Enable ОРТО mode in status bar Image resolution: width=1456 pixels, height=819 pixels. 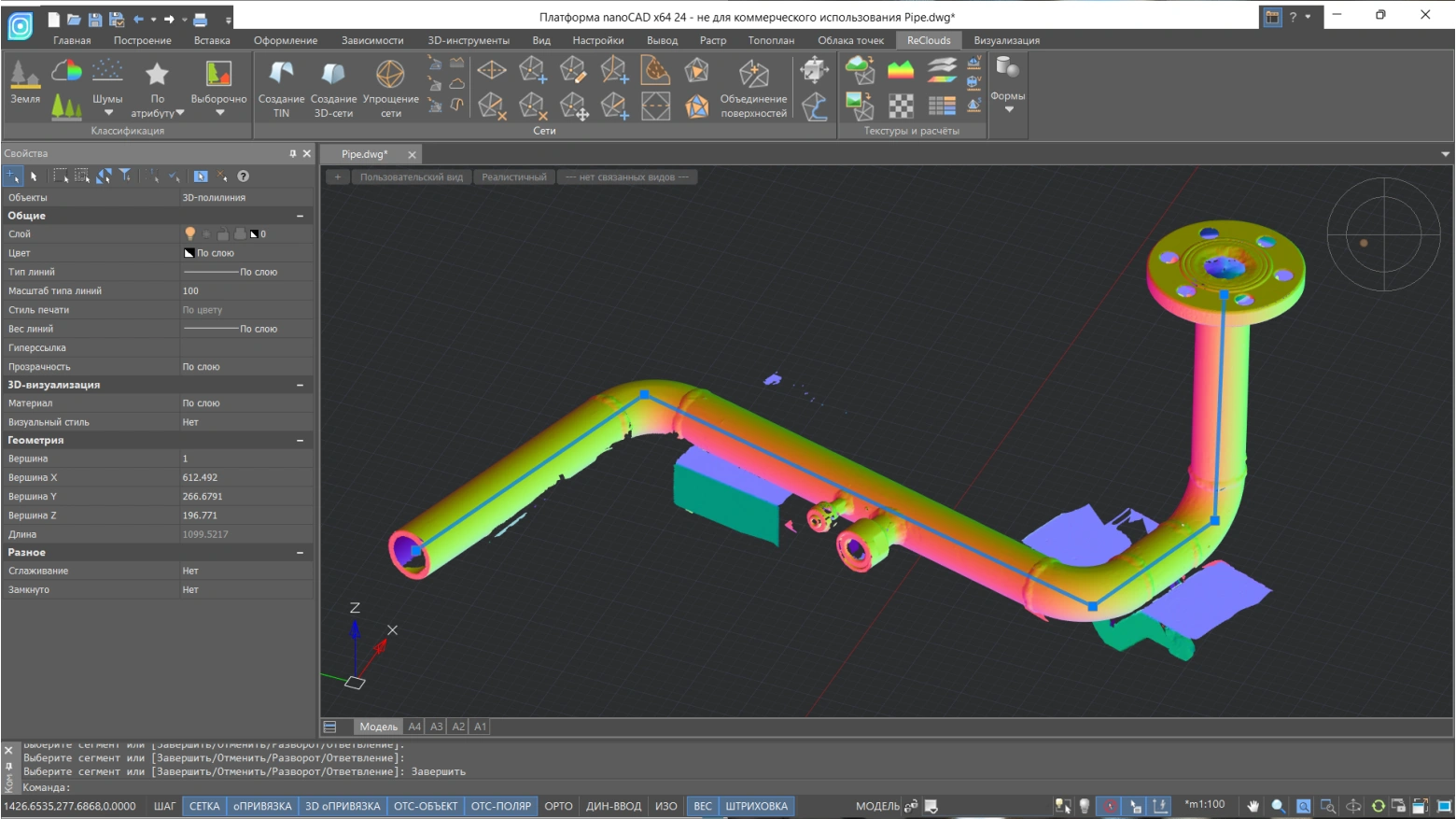pos(558,806)
